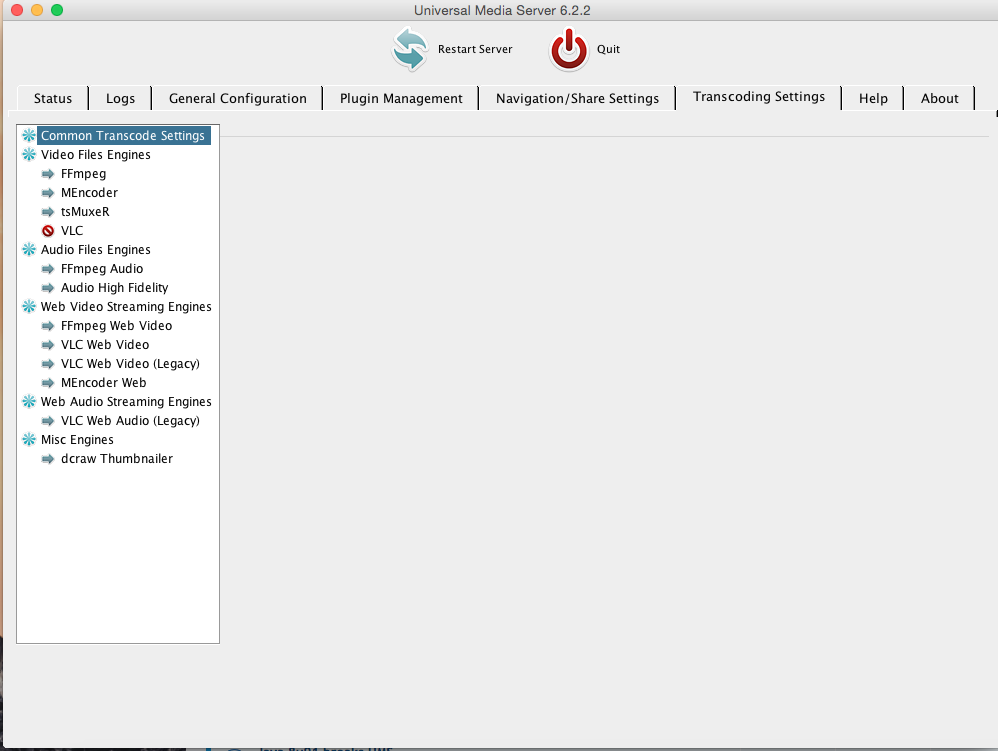
Task: Select the tsMuxeR engine entry
Action: click(85, 212)
